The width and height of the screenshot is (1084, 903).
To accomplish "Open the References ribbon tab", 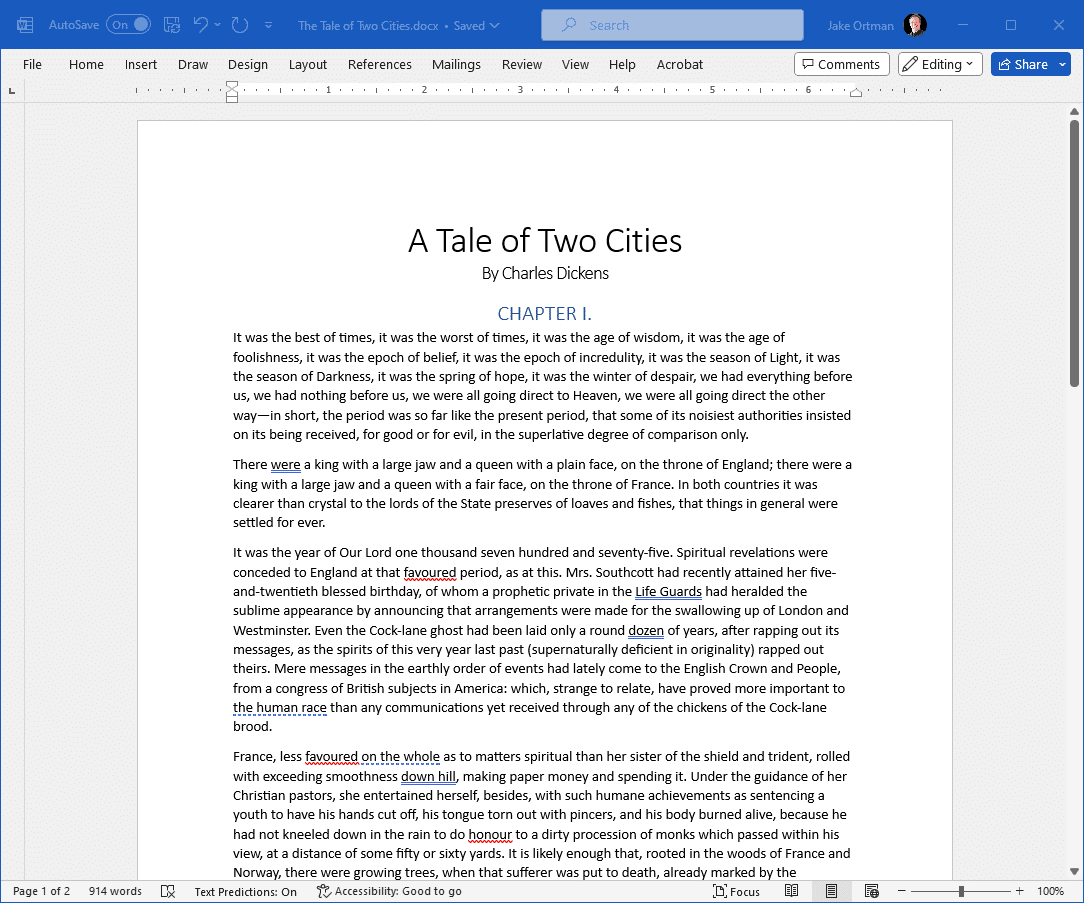I will click(x=380, y=64).
